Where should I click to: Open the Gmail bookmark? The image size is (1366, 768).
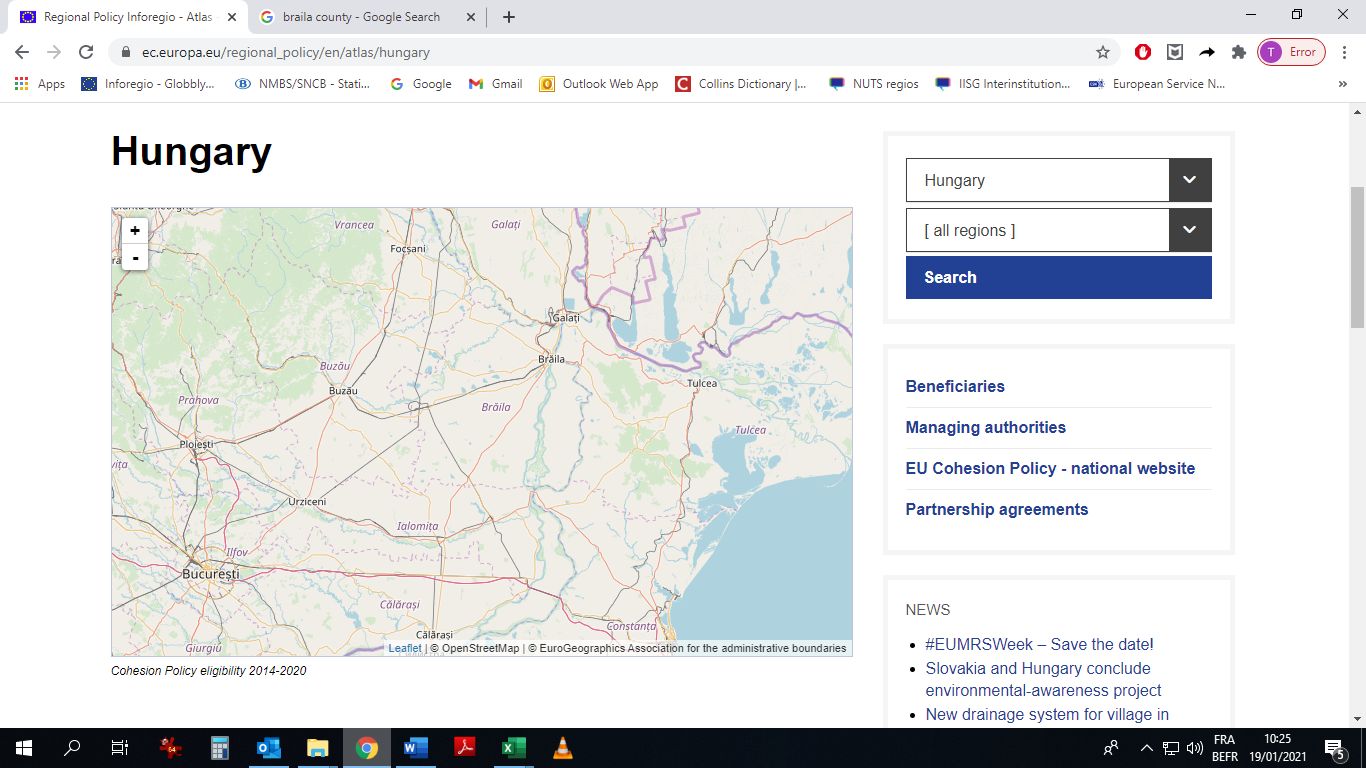(495, 84)
